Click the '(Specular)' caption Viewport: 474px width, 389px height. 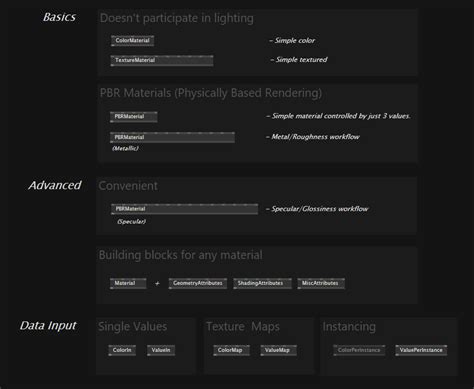(131, 222)
